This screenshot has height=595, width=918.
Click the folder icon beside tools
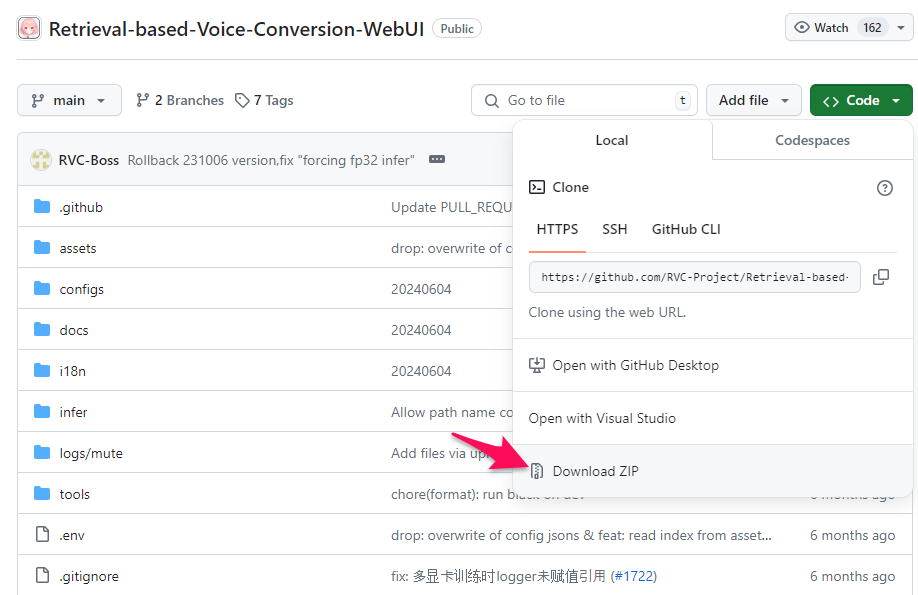(42, 493)
